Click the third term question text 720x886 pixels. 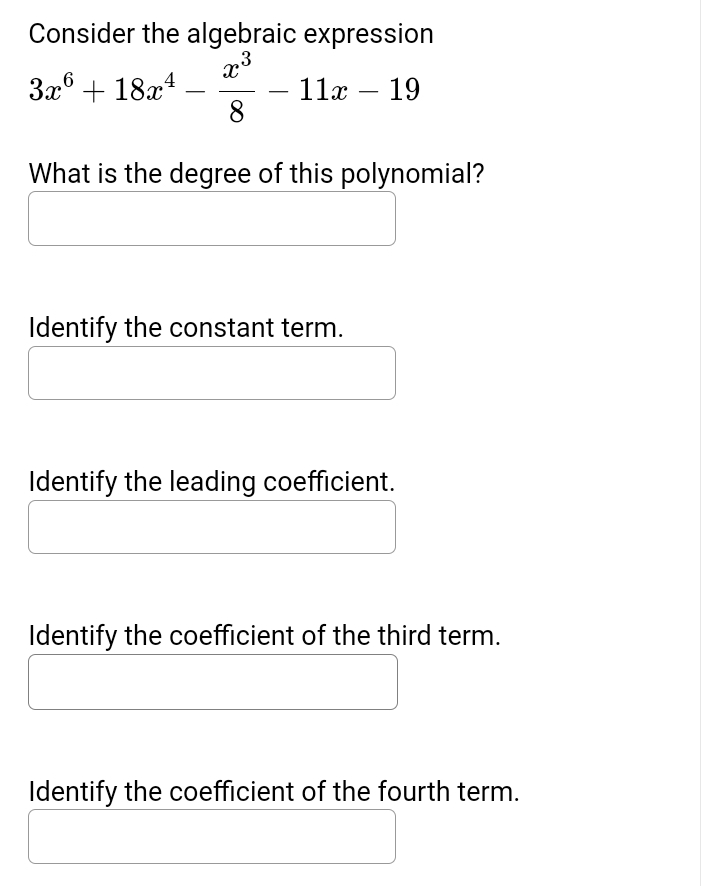(x=264, y=635)
